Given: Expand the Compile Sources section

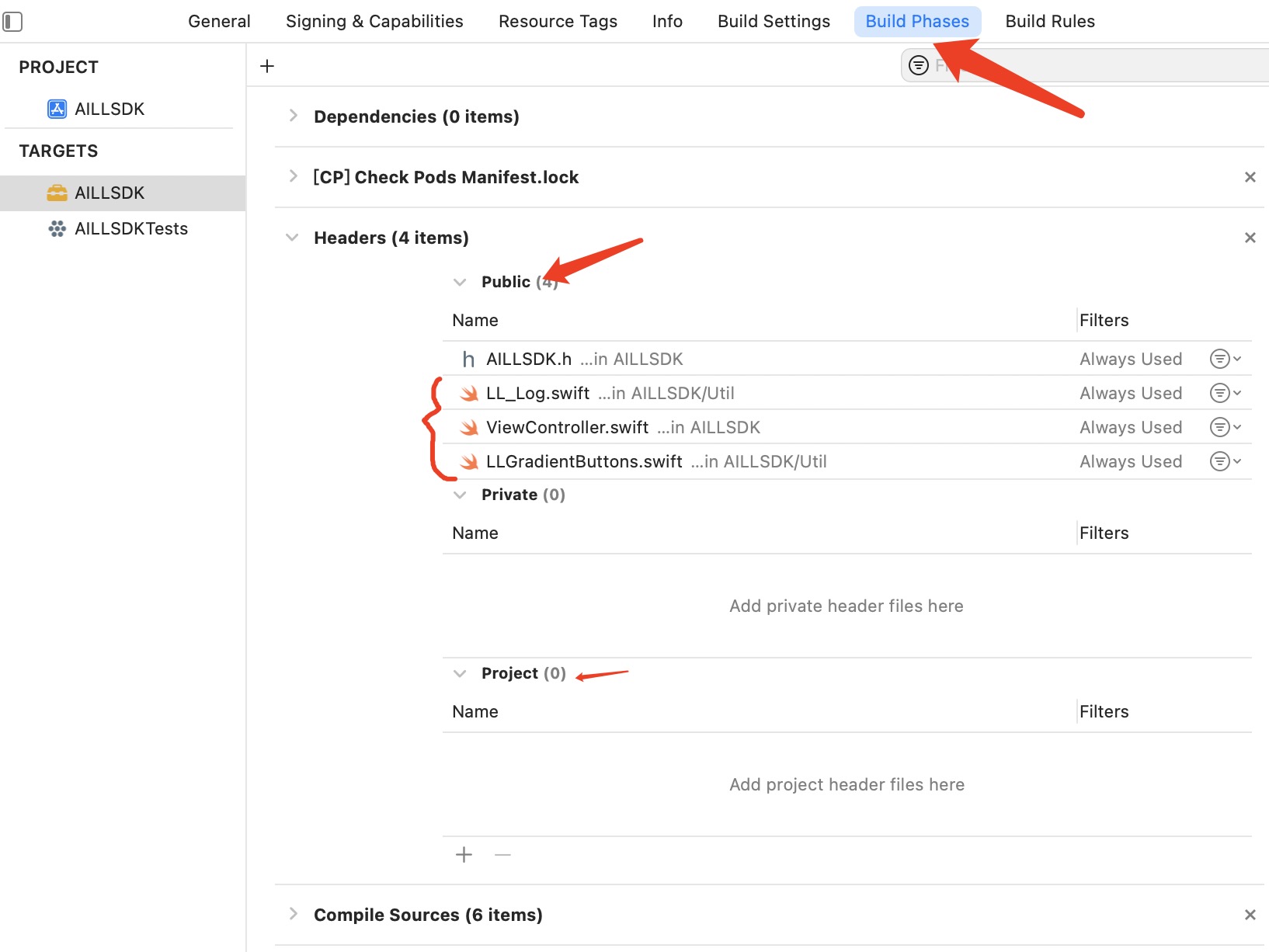Looking at the screenshot, I should point(293,914).
